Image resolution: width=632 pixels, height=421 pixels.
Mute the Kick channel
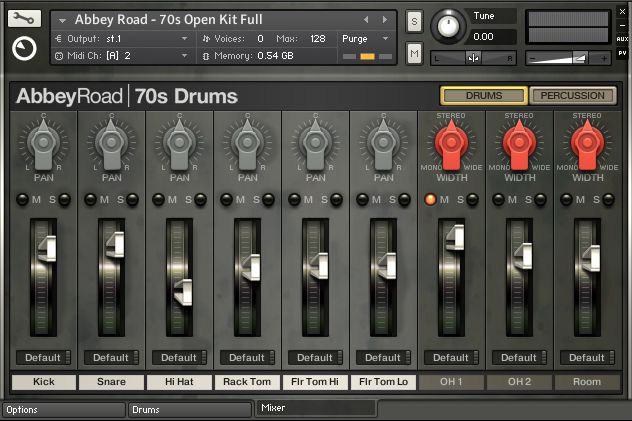coord(23,199)
